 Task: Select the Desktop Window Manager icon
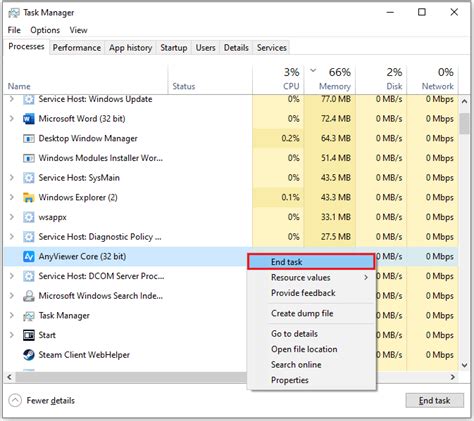[x=29, y=138]
